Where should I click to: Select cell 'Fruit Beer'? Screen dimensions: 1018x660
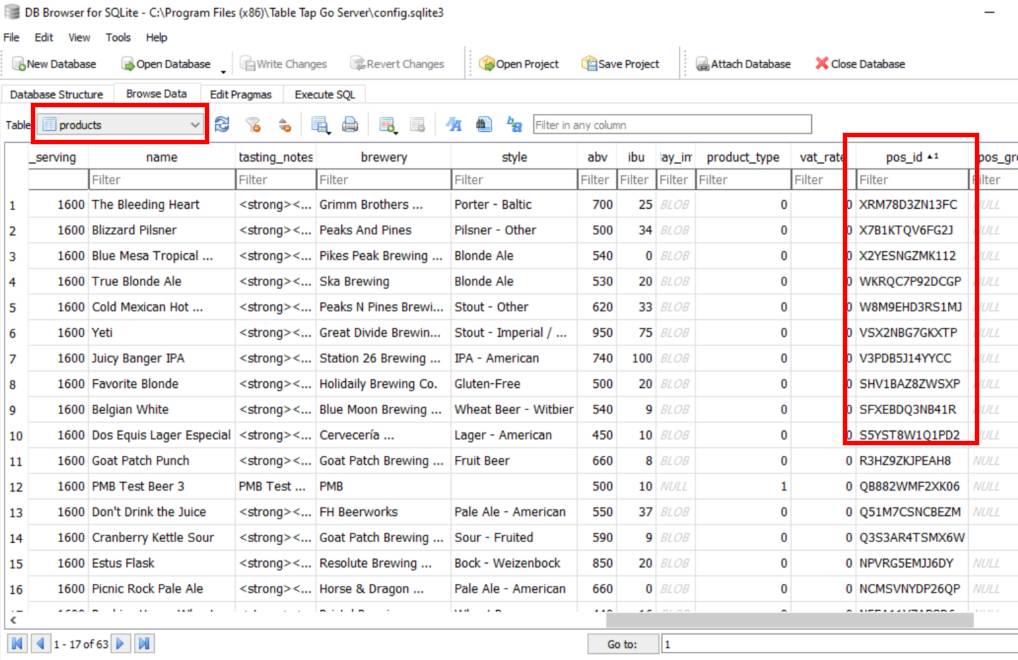[x=514, y=461]
